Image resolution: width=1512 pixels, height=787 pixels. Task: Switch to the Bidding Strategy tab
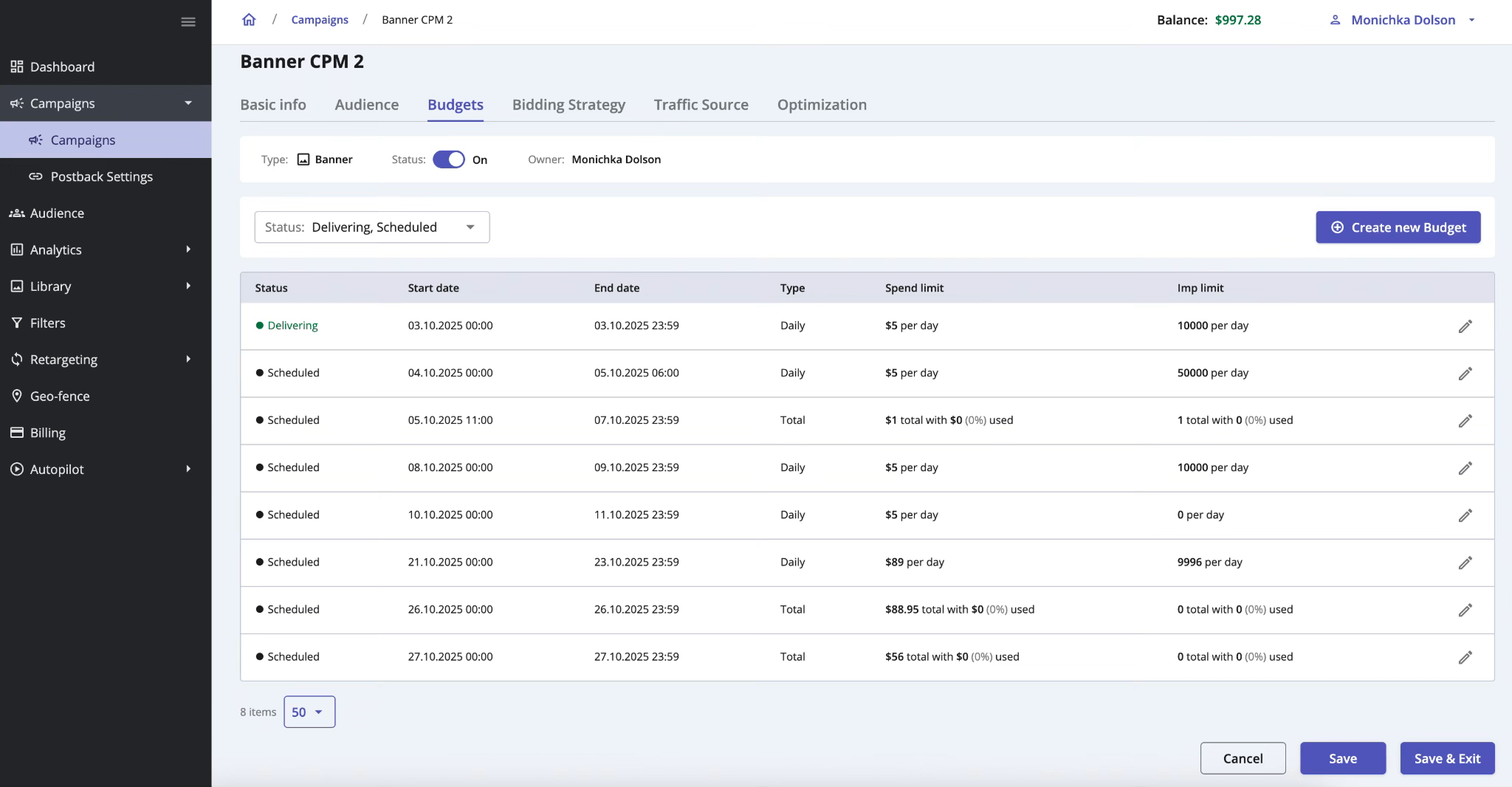point(568,105)
